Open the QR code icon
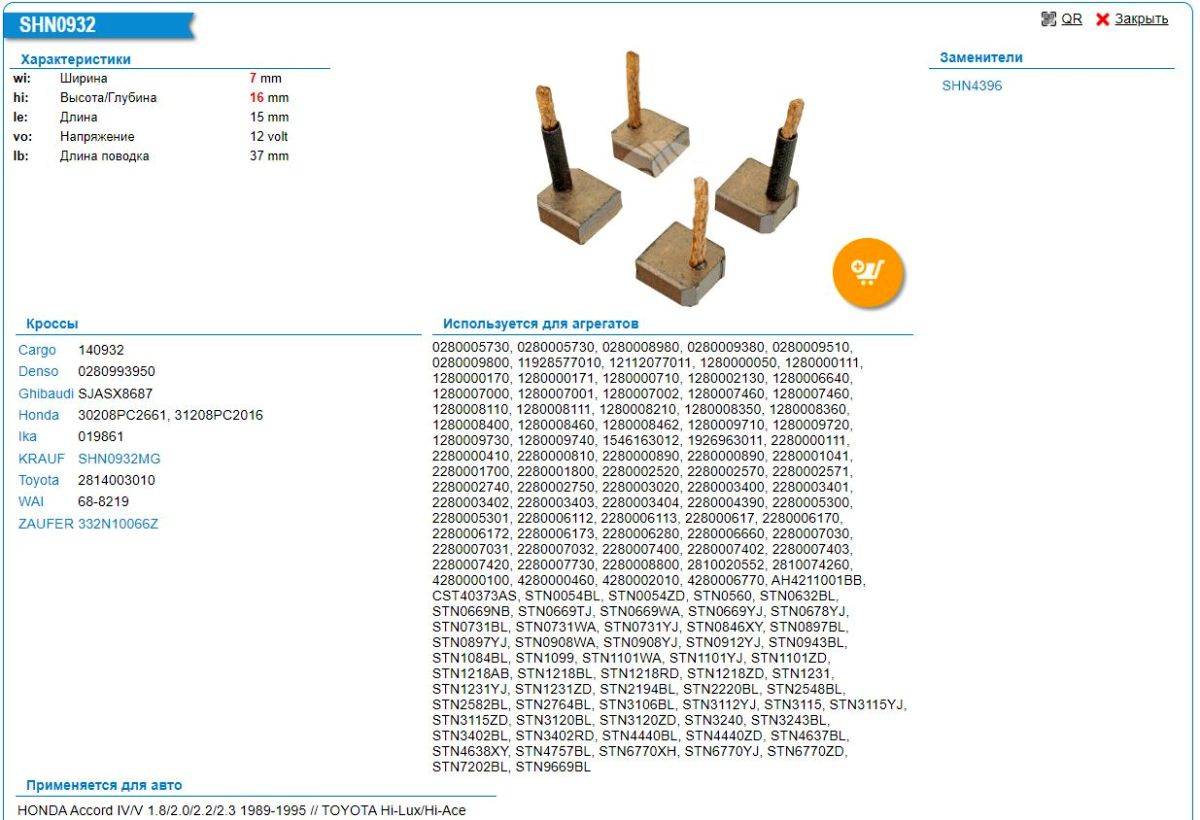This screenshot has width=1200, height=820. 1048,19
